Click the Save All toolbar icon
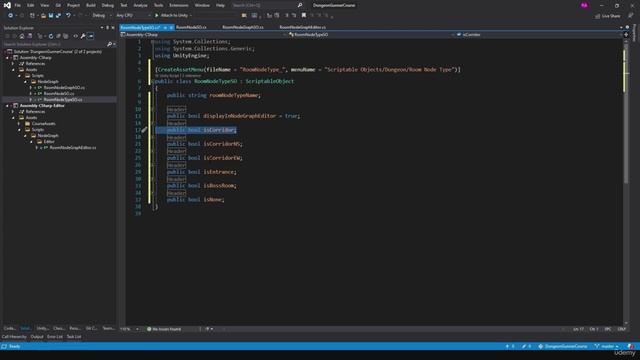 [x=58, y=16]
